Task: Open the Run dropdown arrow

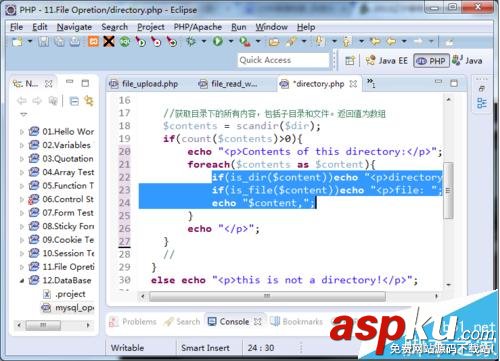Action: pyautogui.click(x=231, y=42)
